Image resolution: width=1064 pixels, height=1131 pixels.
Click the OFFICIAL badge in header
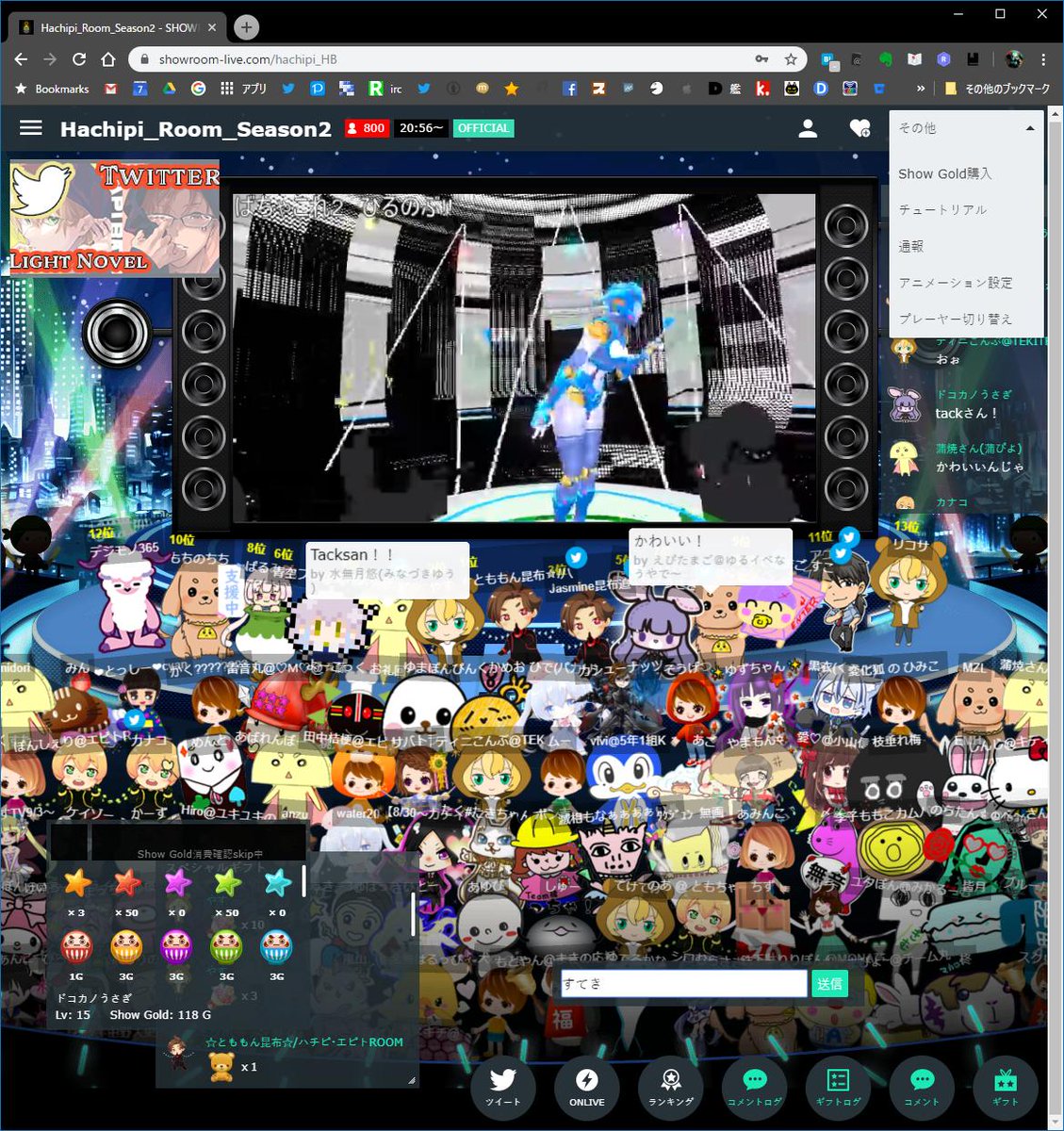[483, 128]
